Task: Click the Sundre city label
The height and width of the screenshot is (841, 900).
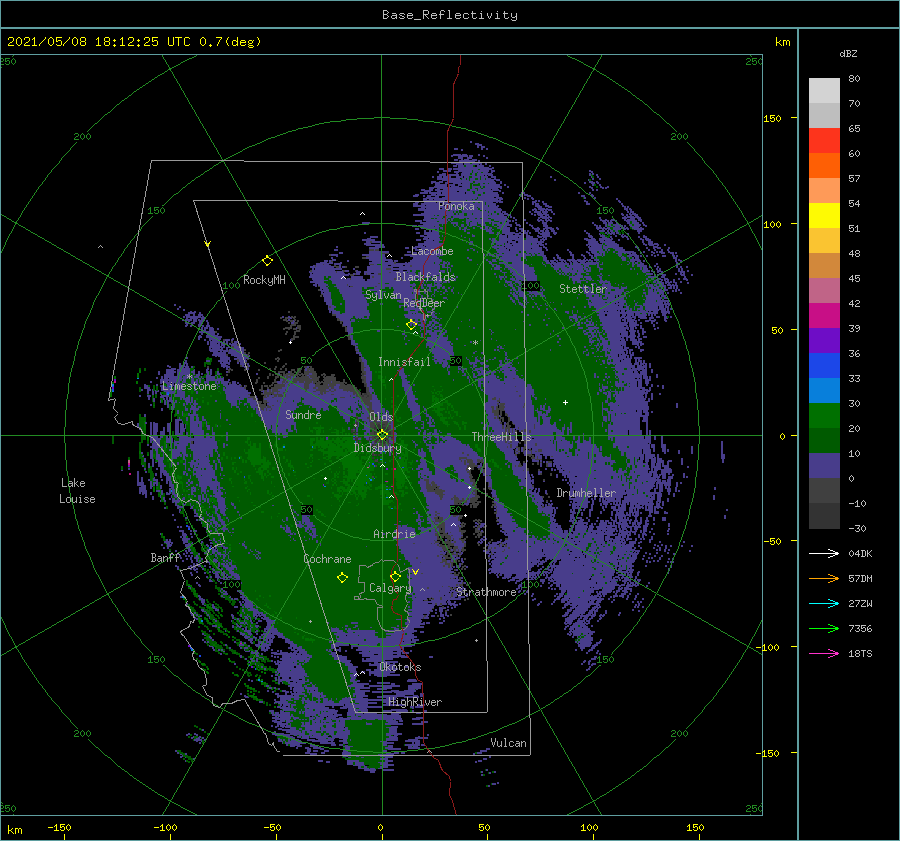Action: pyautogui.click(x=303, y=414)
